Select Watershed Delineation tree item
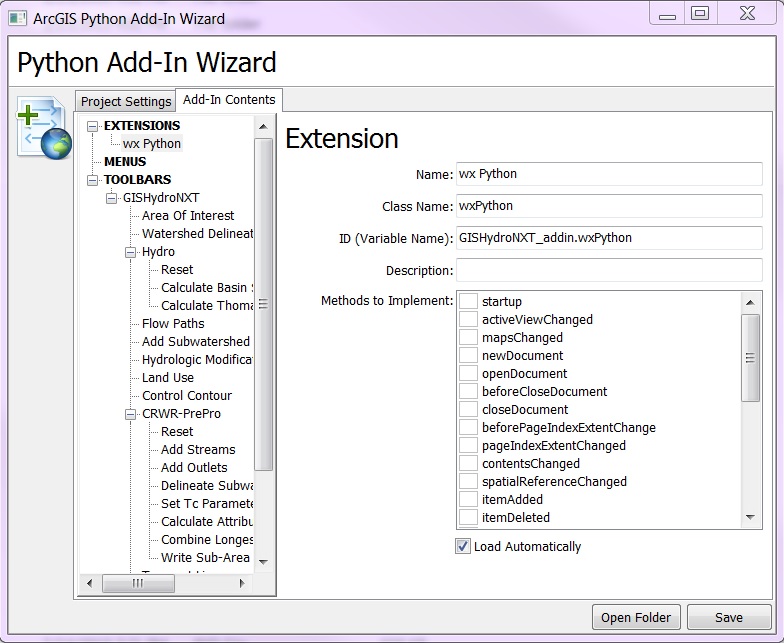The height and width of the screenshot is (643, 784). coord(198,234)
